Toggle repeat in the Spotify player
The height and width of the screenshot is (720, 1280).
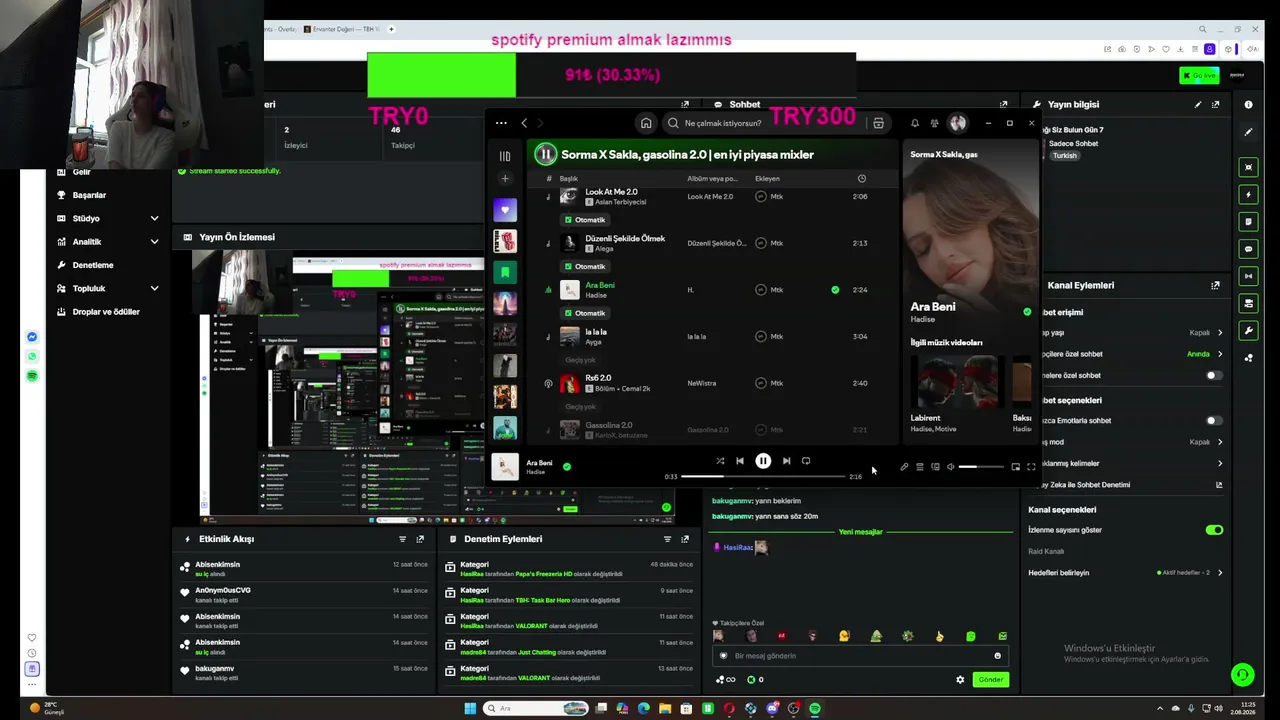pos(806,461)
